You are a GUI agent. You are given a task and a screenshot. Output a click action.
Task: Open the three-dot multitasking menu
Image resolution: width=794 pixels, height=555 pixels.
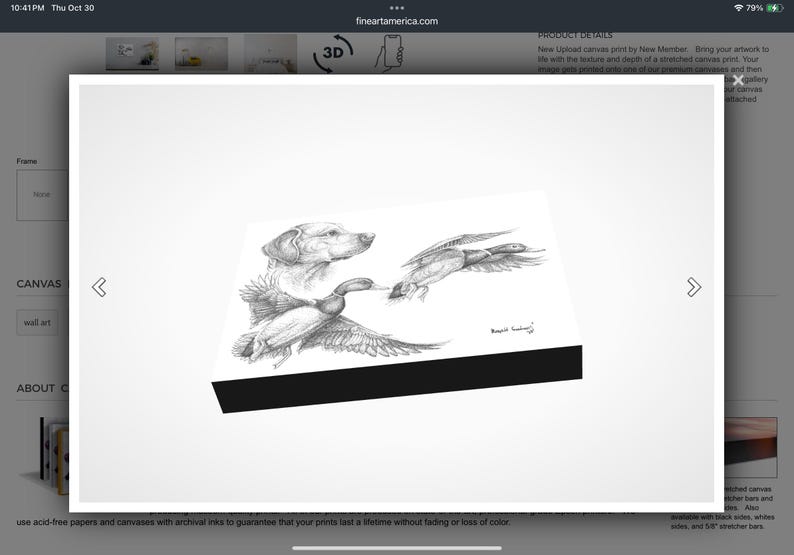point(396,8)
